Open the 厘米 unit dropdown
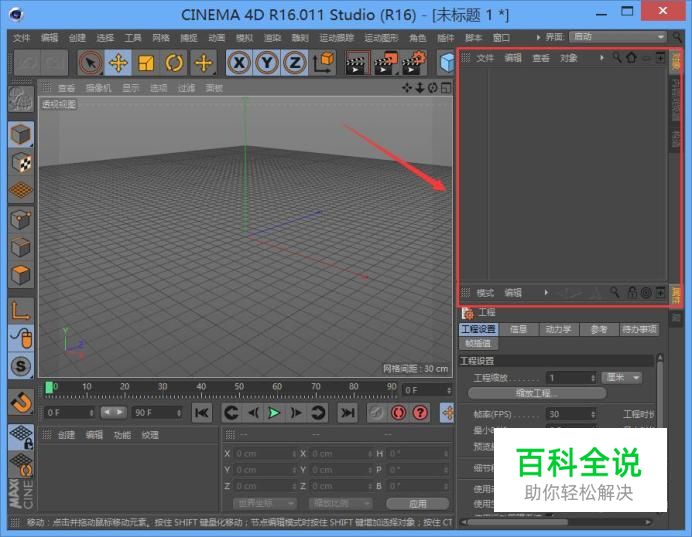The height and width of the screenshot is (537, 692). pyautogui.click(x=621, y=378)
